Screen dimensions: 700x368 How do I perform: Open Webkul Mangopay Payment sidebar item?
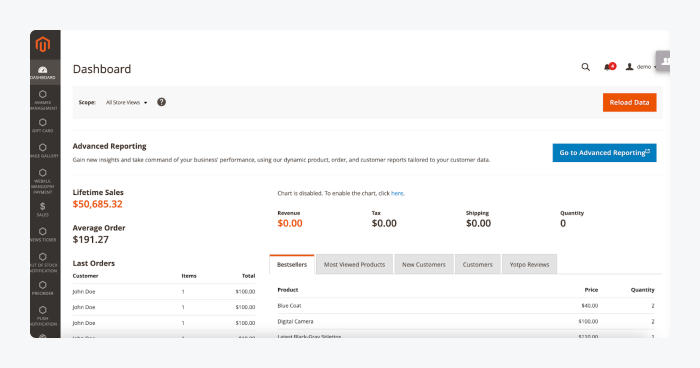coord(43,181)
